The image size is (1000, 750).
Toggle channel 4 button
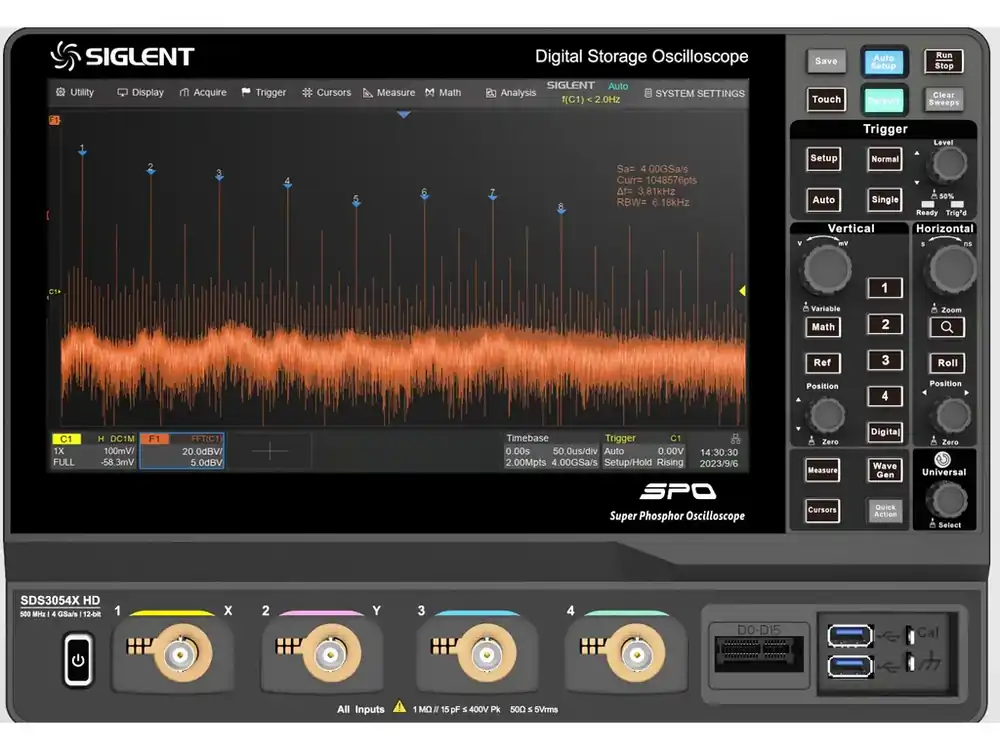(x=885, y=396)
